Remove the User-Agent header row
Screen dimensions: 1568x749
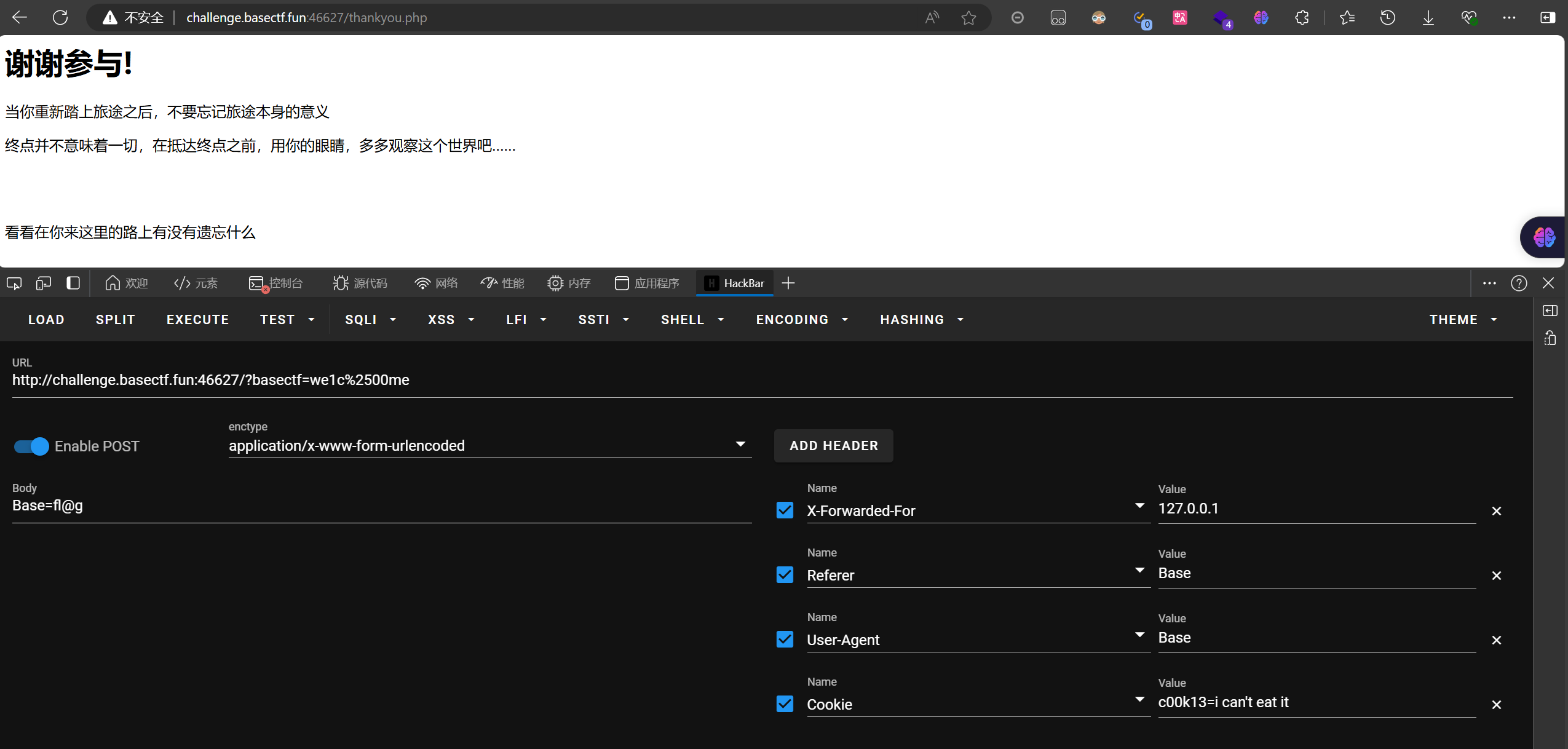[1497, 640]
